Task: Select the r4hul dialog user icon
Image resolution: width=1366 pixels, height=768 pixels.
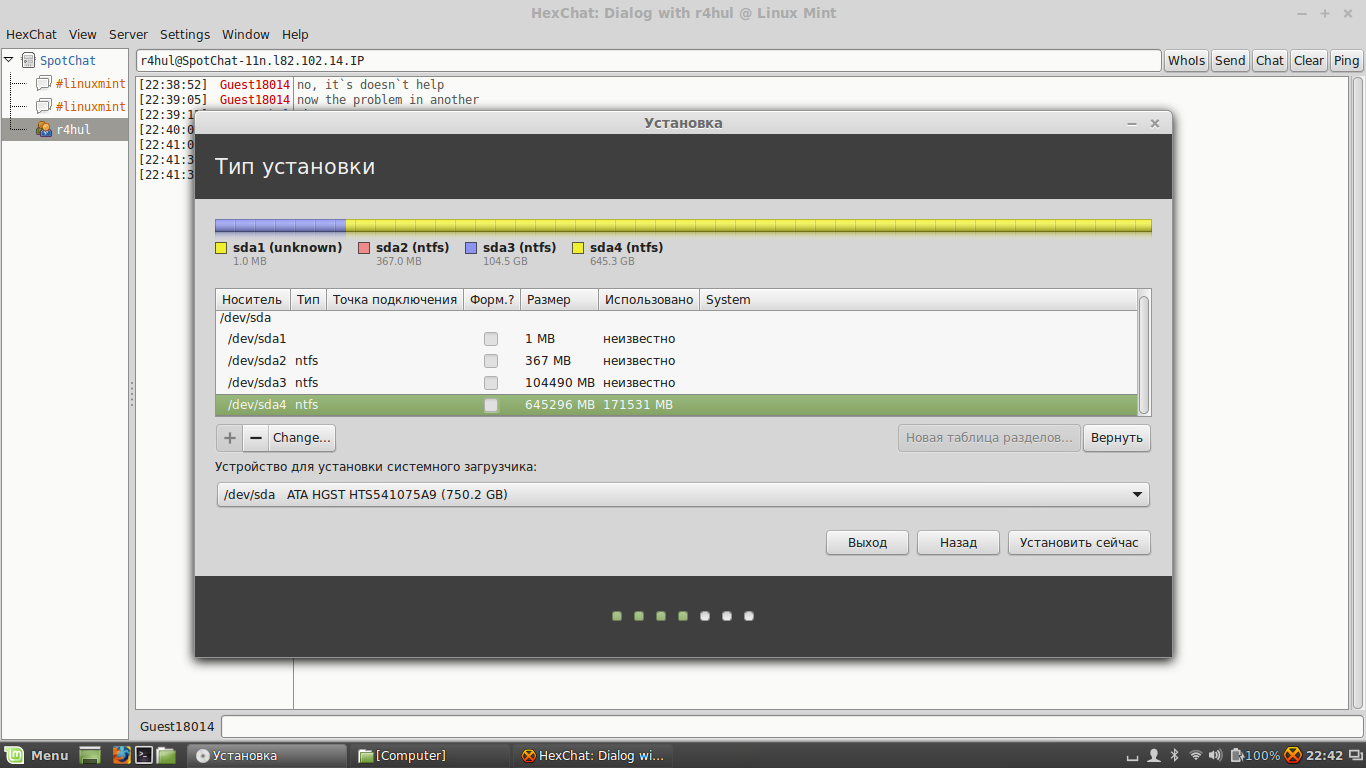Action: coord(44,129)
